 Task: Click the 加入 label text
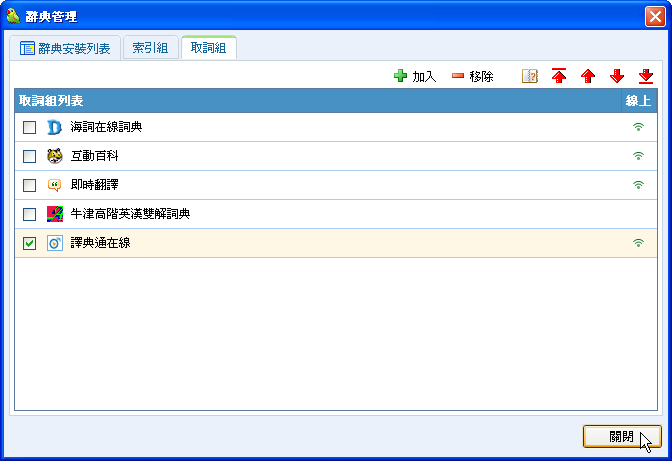pos(424,77)
